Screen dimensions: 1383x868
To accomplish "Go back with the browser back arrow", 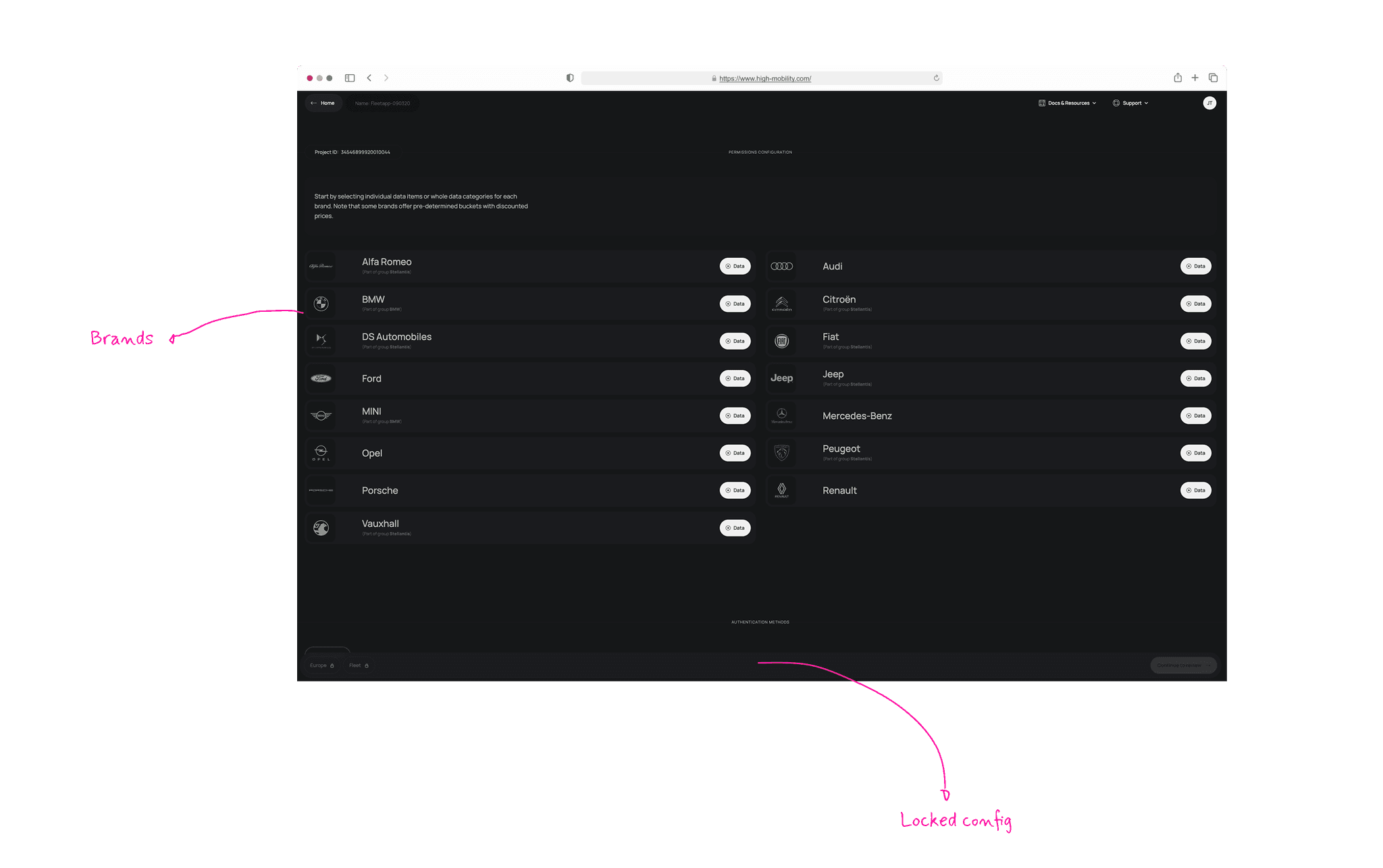I will click(369, 78).
